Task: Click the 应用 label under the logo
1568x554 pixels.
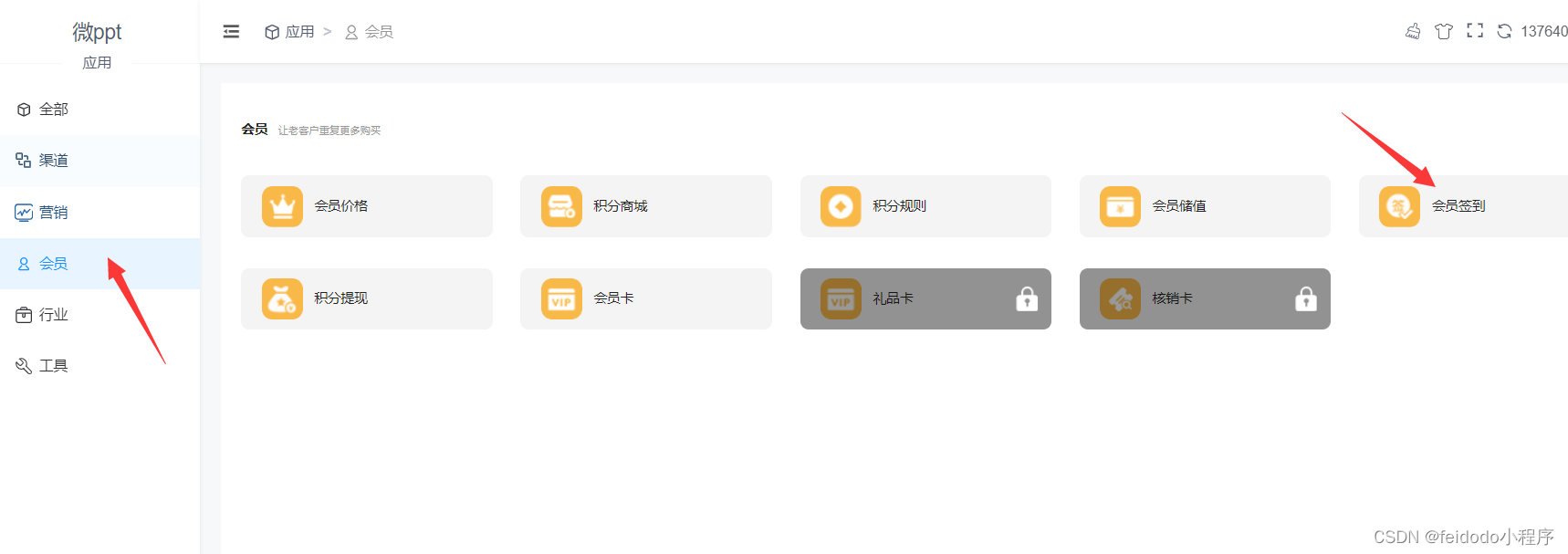Action: (97, 63)
